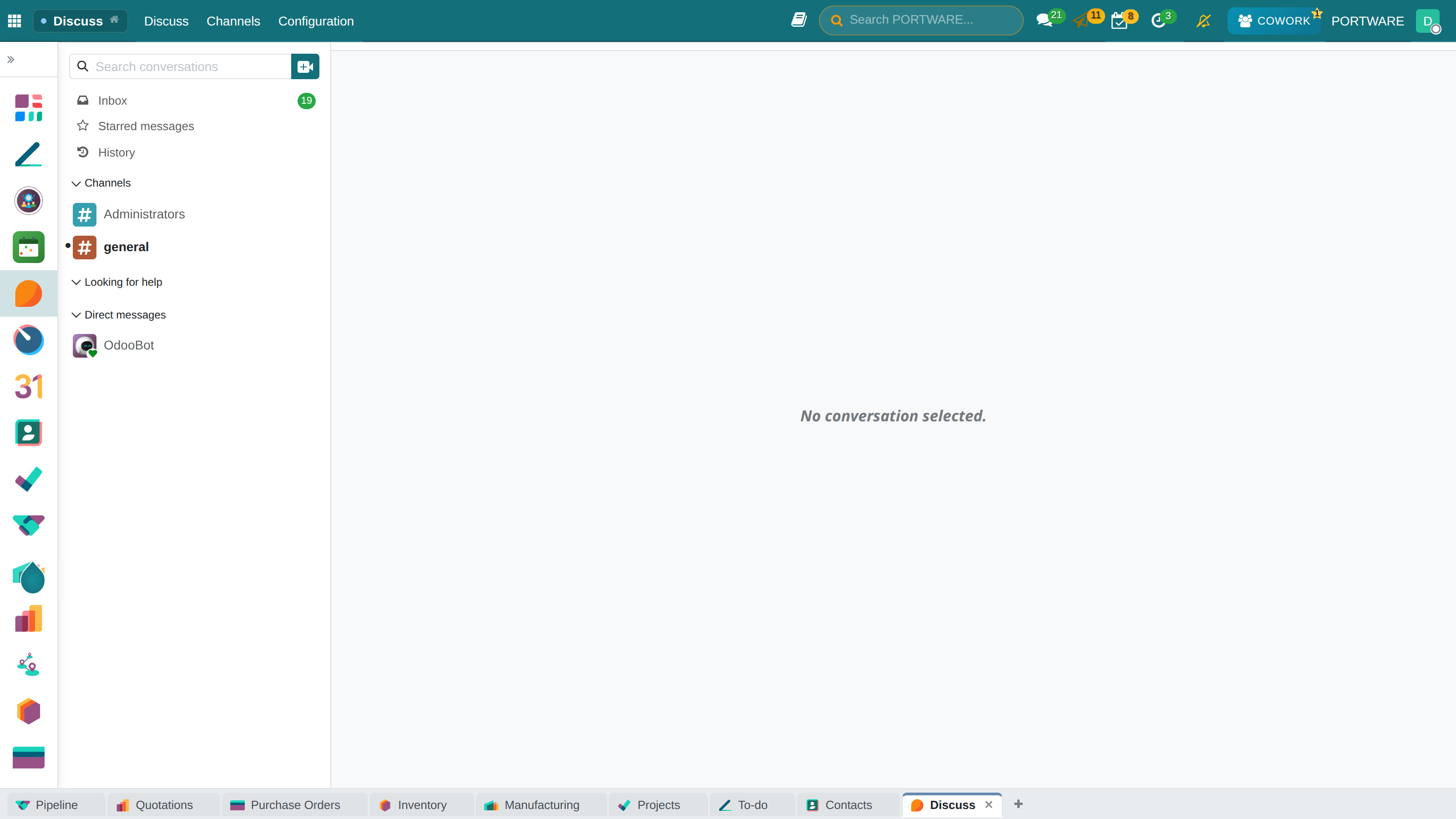Open the PORTWARE company switcher
Viewport: 1456px width, 819px height.
coord(1367,21)
